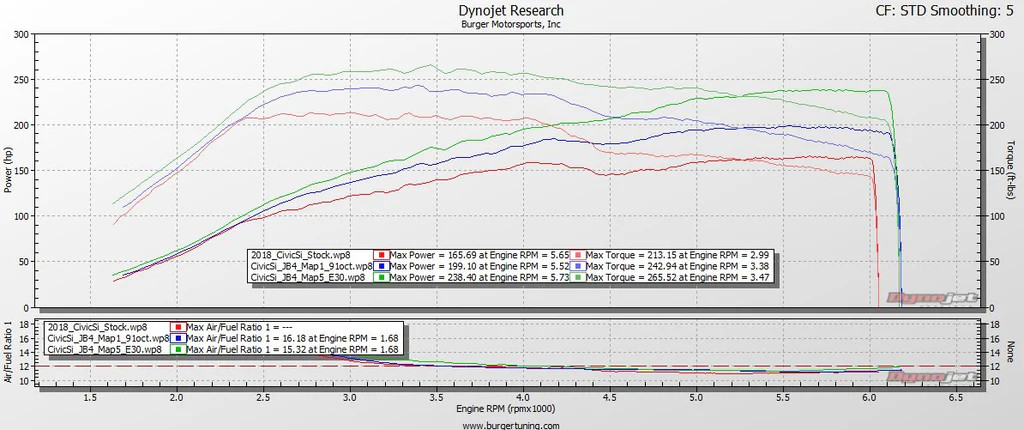Click the green Max Power swatch for Map5 E30

pyautogui.click(x=381, y=277)
